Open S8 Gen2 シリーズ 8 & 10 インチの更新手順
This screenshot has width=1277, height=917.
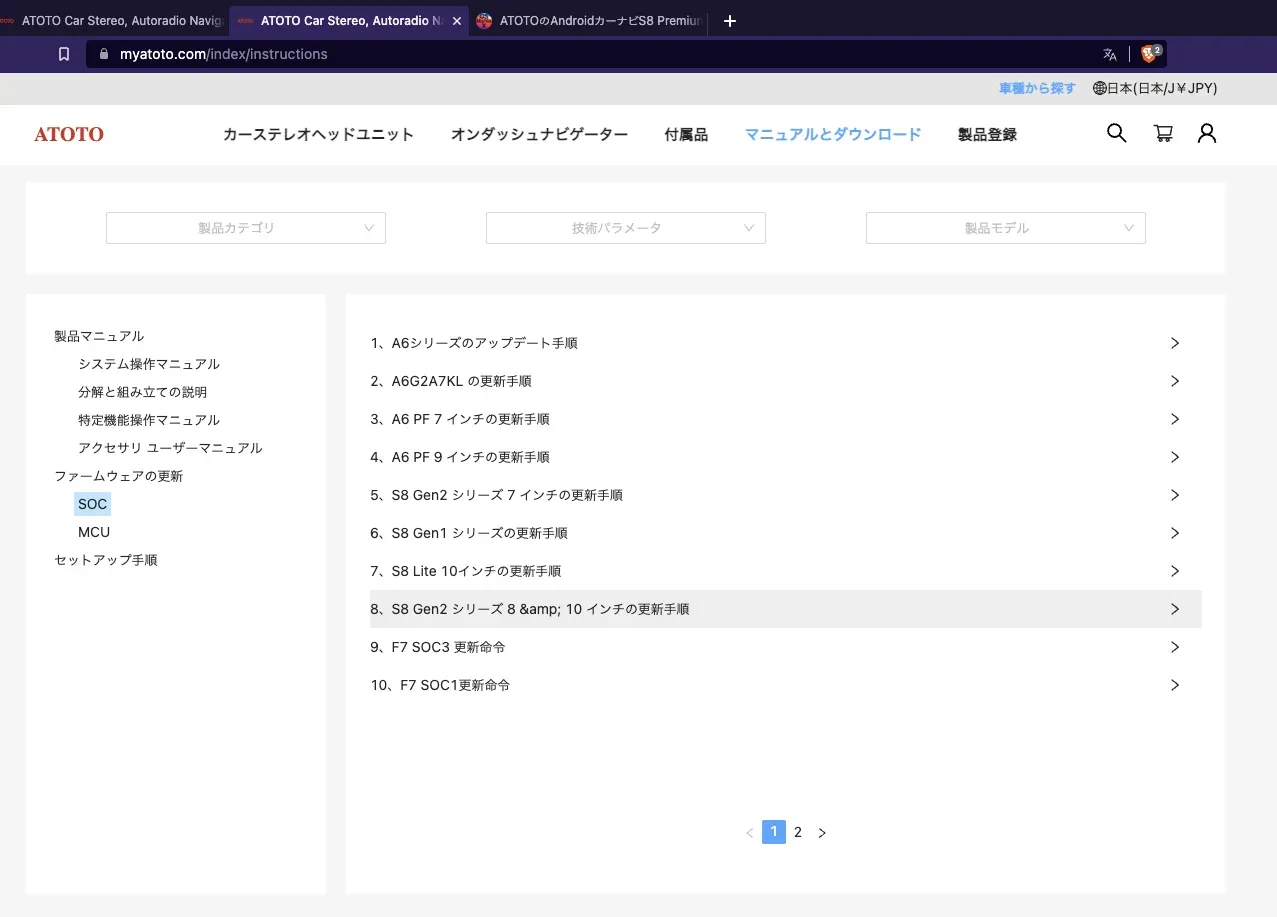coord(785,609)
